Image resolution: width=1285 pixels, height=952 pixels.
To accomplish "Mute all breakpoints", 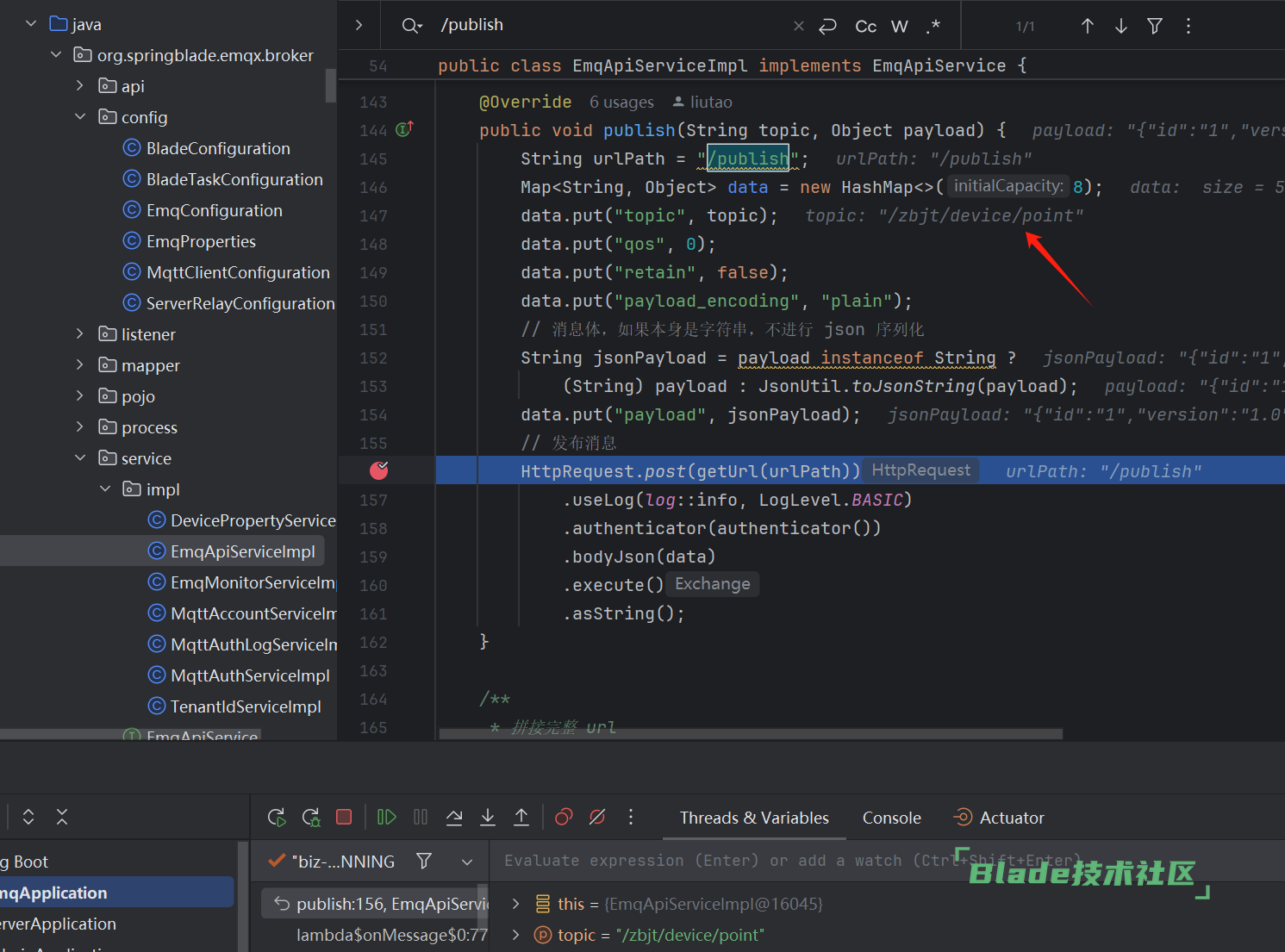I will coord(597,817).
